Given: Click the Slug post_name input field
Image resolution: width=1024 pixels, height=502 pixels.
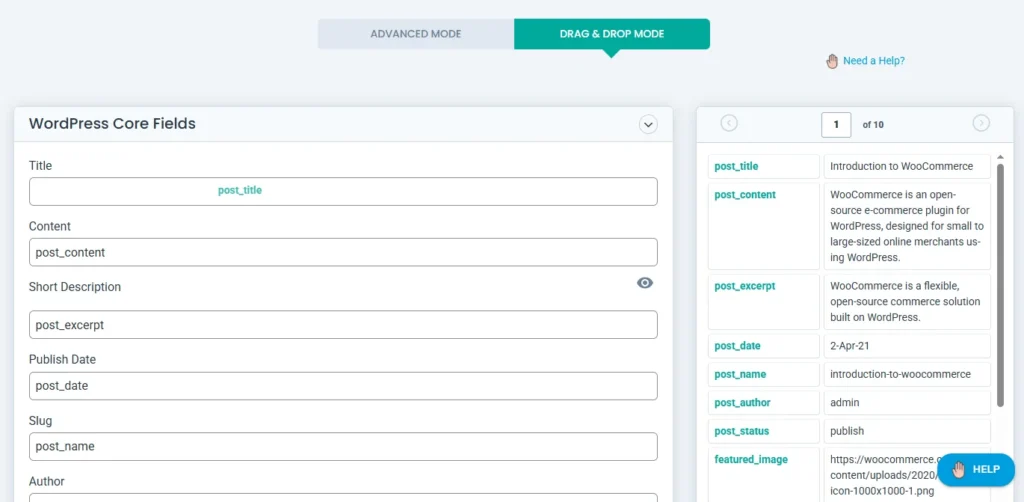Looking at the screenshot, I should tap(343, 446).
